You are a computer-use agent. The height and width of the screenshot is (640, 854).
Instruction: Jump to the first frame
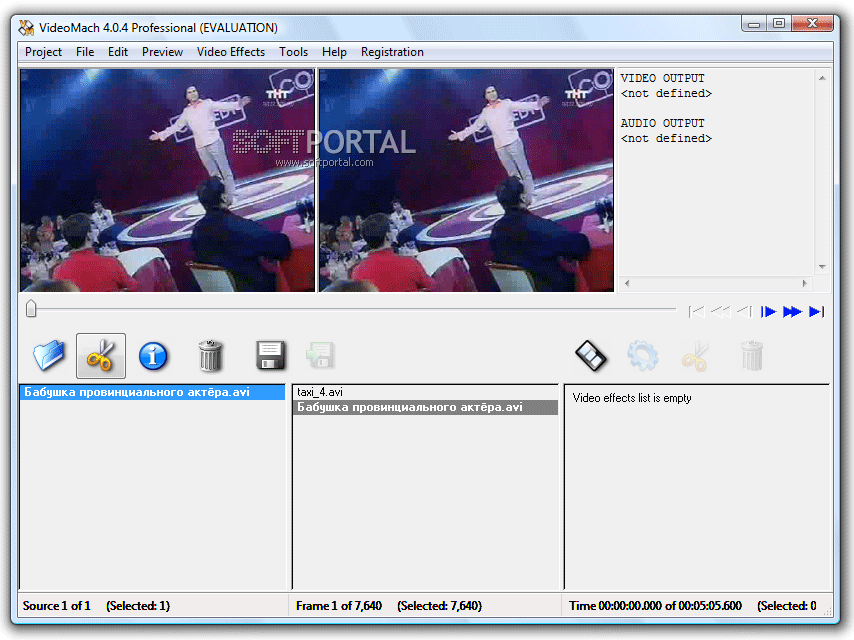(696, 312)
